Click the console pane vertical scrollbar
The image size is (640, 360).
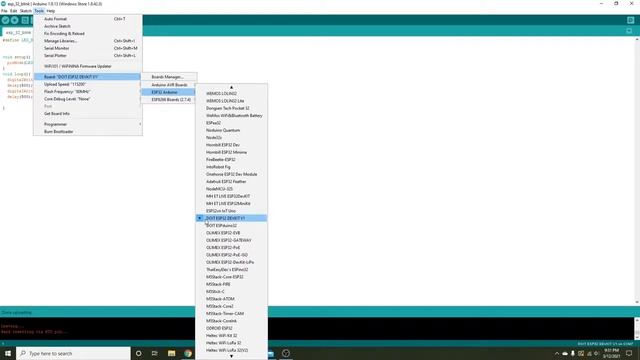pyautogui.click(x=637, y=329)
